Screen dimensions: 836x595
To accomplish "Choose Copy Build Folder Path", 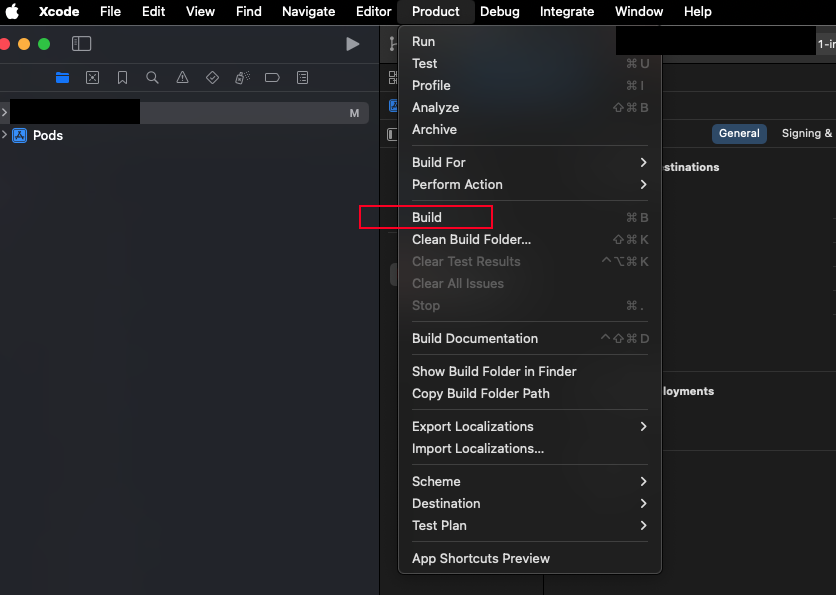I will click(530, 393).
